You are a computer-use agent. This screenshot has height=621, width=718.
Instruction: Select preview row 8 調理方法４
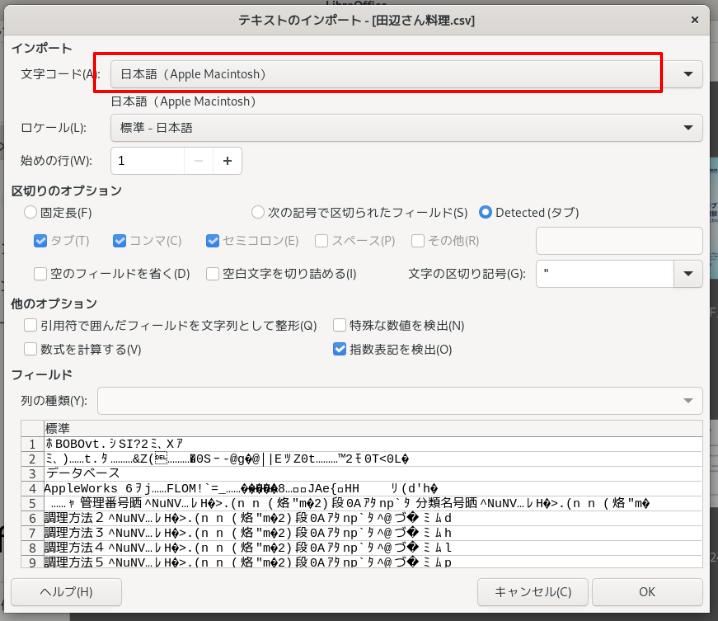pos(373,548)
